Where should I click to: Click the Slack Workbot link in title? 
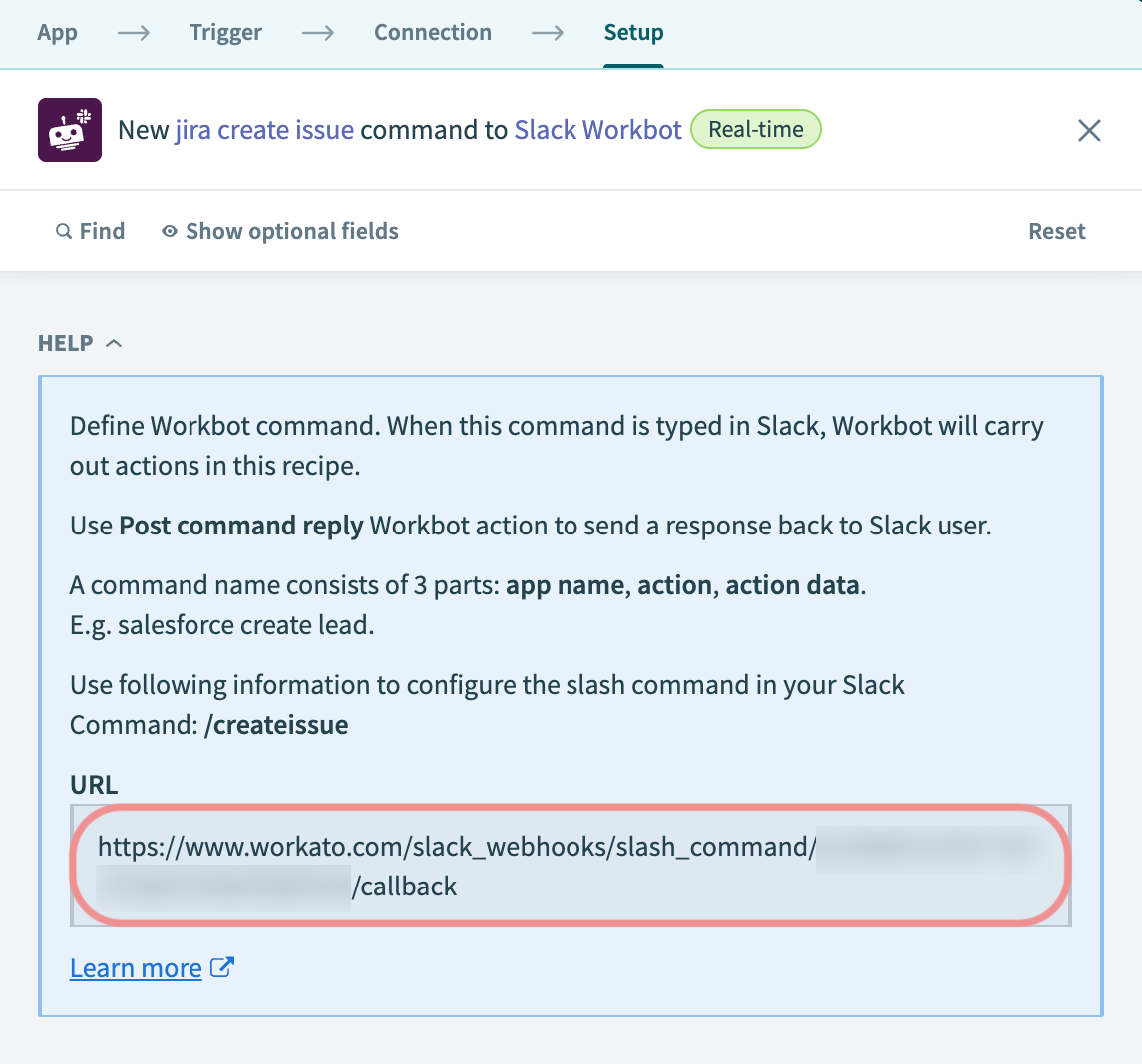point(597,130)
